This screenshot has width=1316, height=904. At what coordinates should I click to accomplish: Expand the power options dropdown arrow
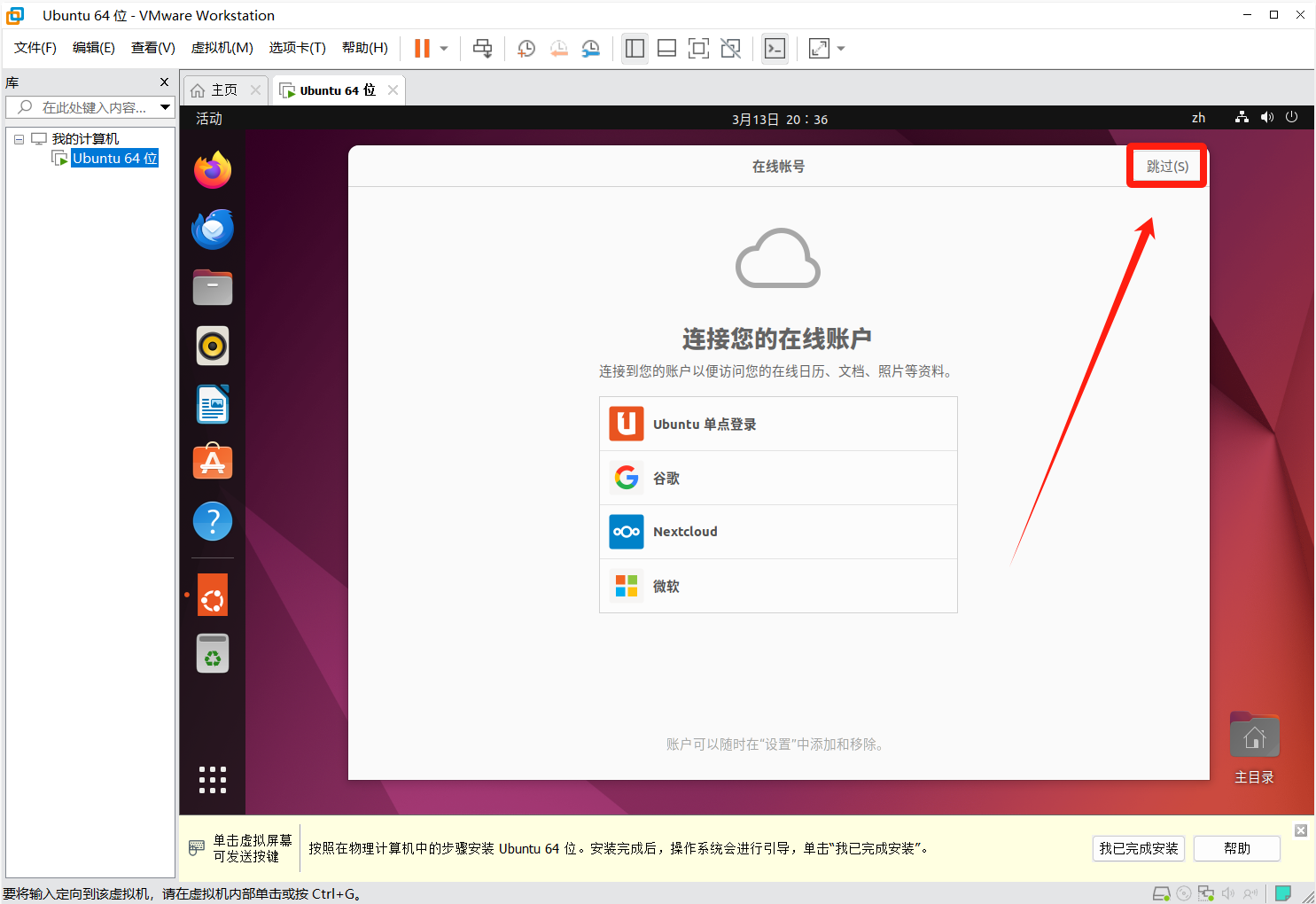444,49
